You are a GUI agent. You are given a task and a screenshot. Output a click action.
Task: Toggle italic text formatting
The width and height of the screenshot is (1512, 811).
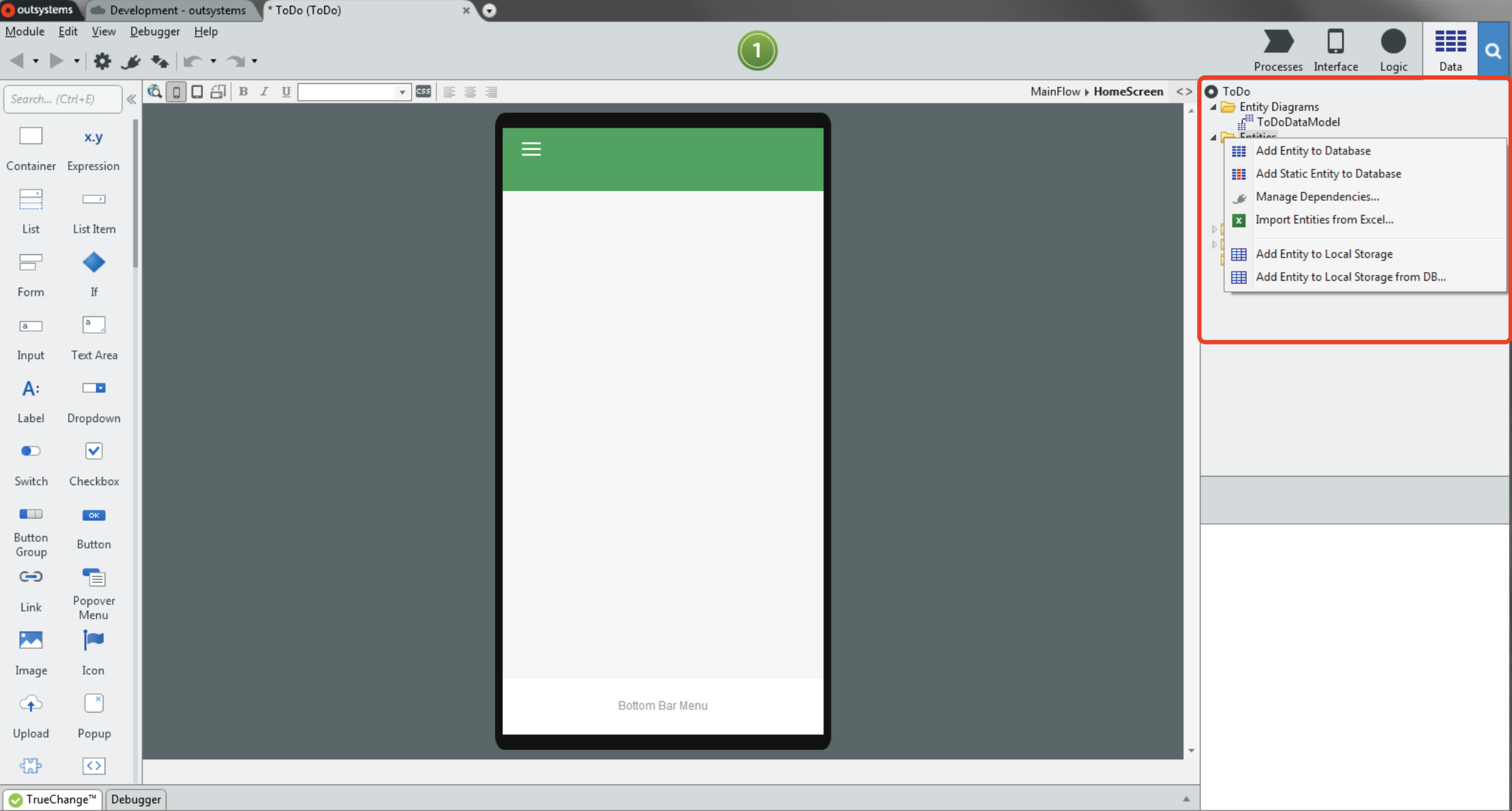click(x=264, y=92)
